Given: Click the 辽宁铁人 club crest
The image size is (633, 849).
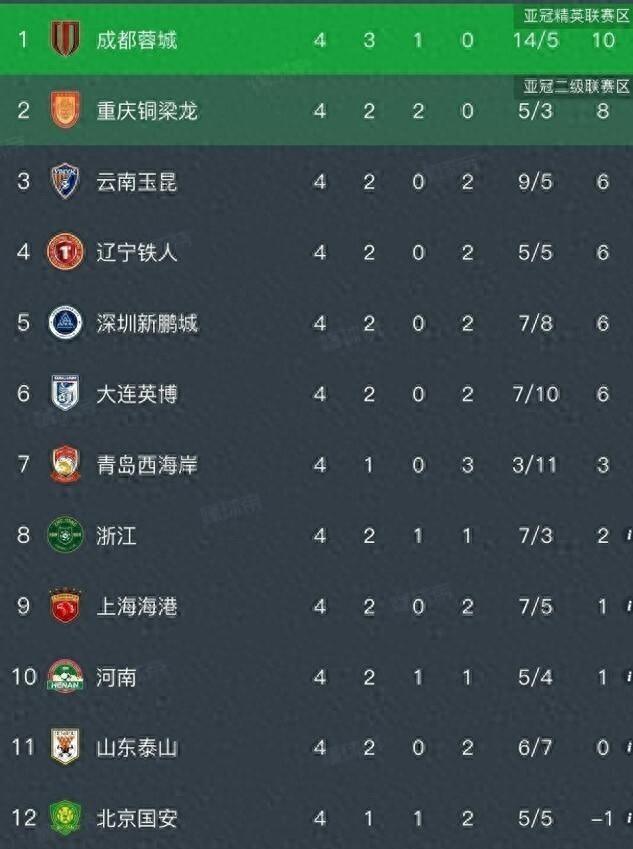Looking at the screenshot, I should point(66,252).
